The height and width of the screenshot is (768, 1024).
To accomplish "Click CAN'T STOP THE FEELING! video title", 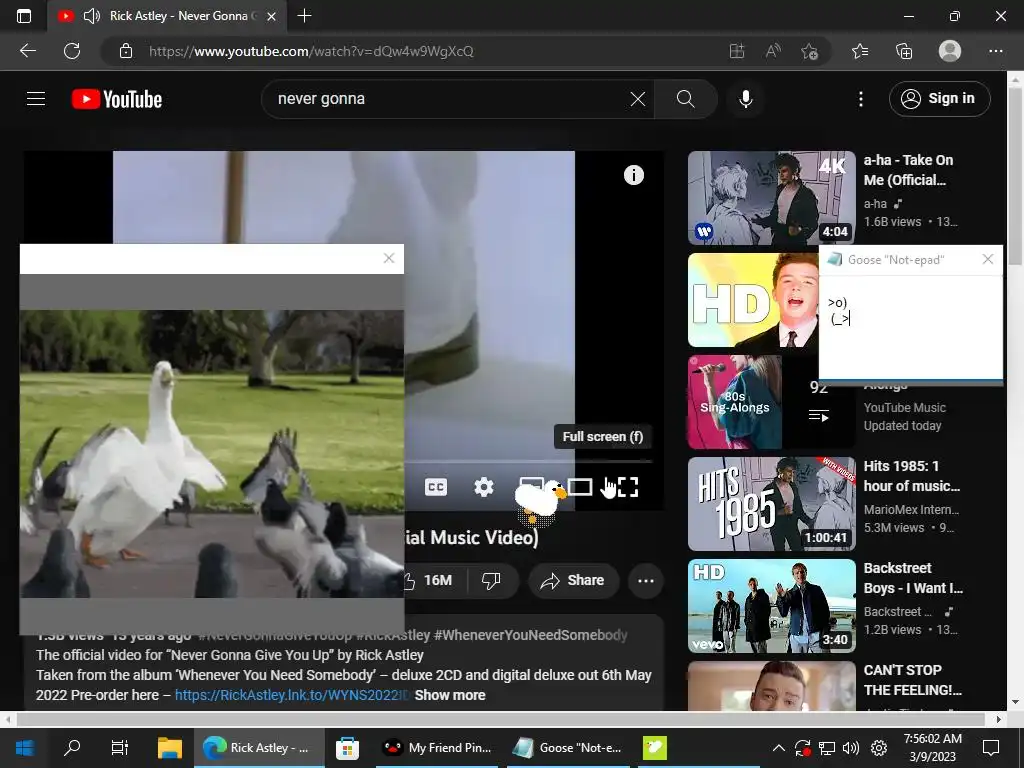I will (x=912, y=680).
